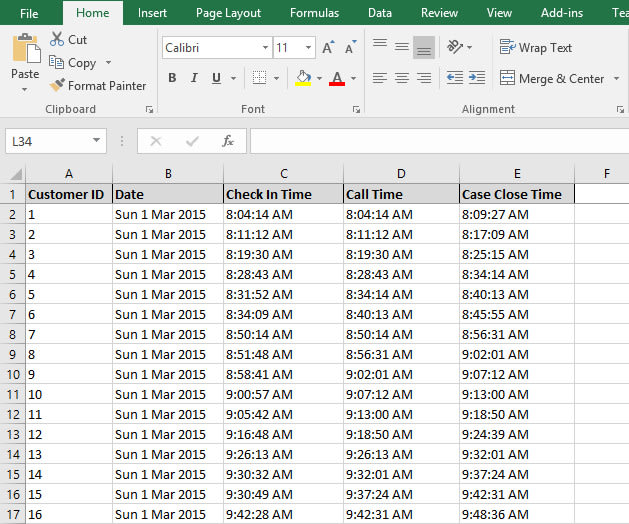Open the Borders dropdown arrow

point(276,78)
